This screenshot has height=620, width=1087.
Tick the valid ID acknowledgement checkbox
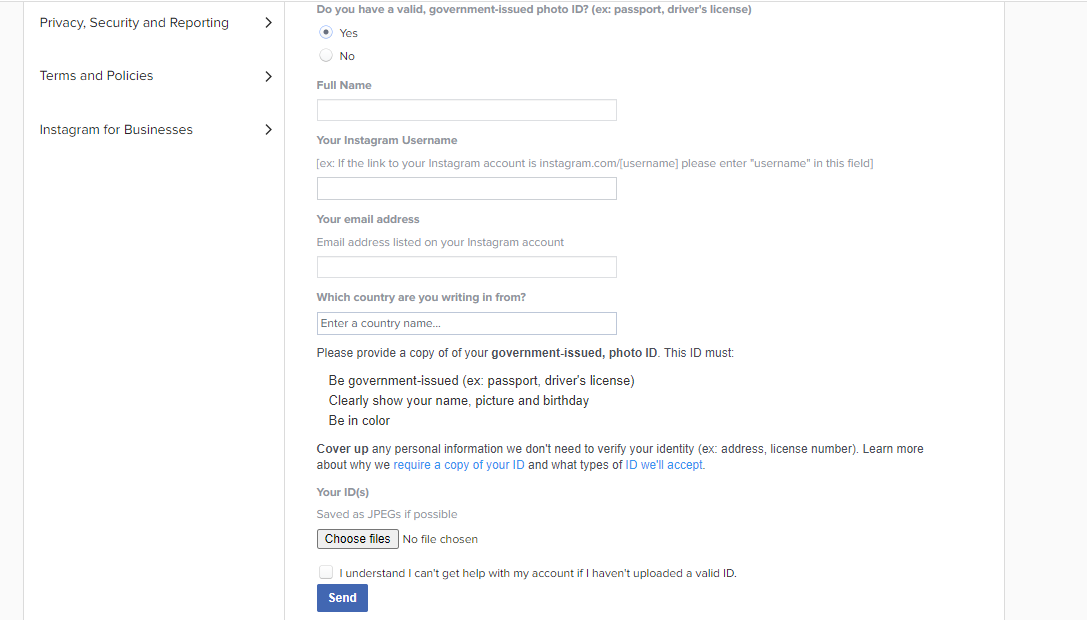point(326,572)
